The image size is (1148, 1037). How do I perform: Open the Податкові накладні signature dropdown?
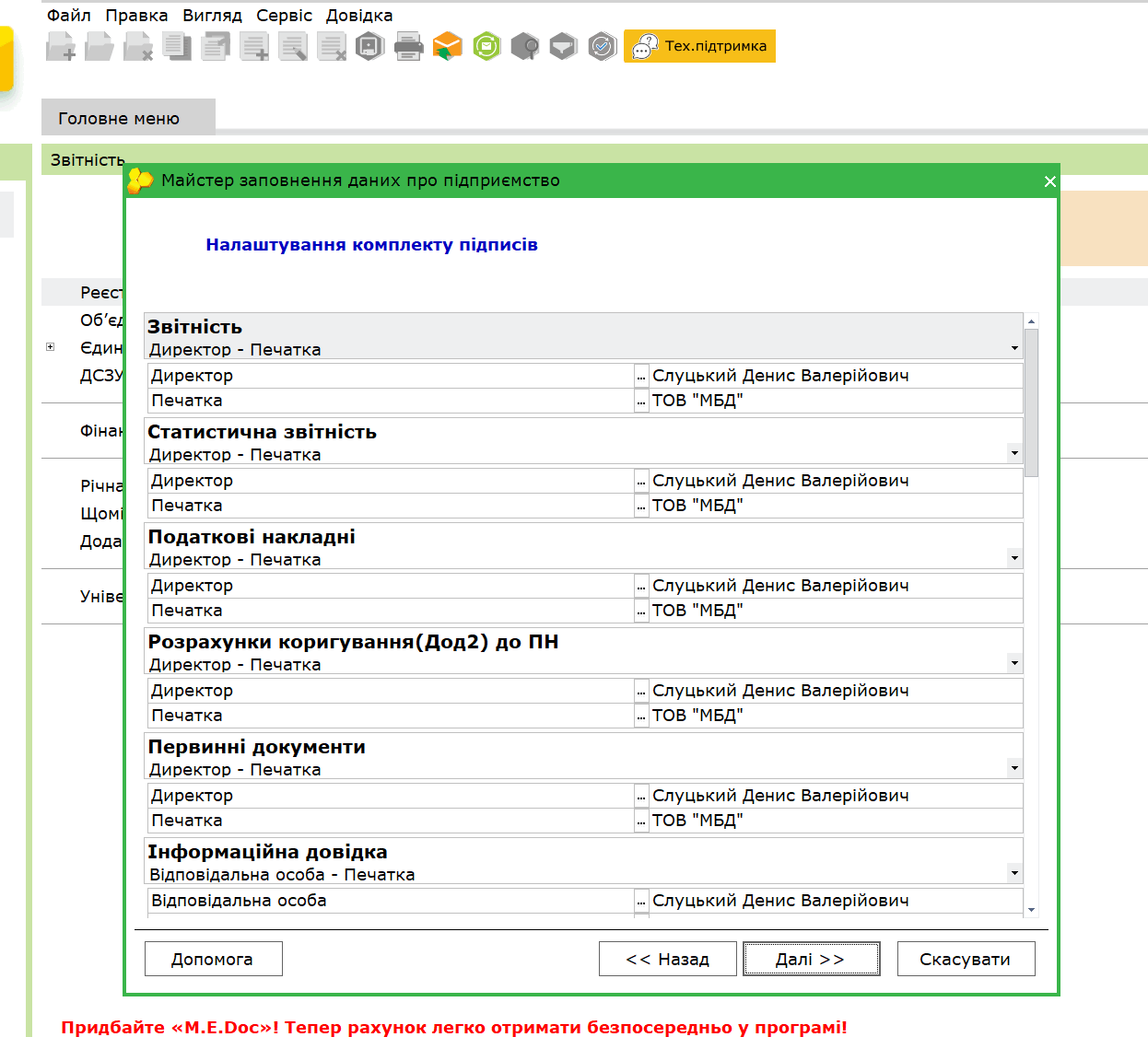point(1014,558)
